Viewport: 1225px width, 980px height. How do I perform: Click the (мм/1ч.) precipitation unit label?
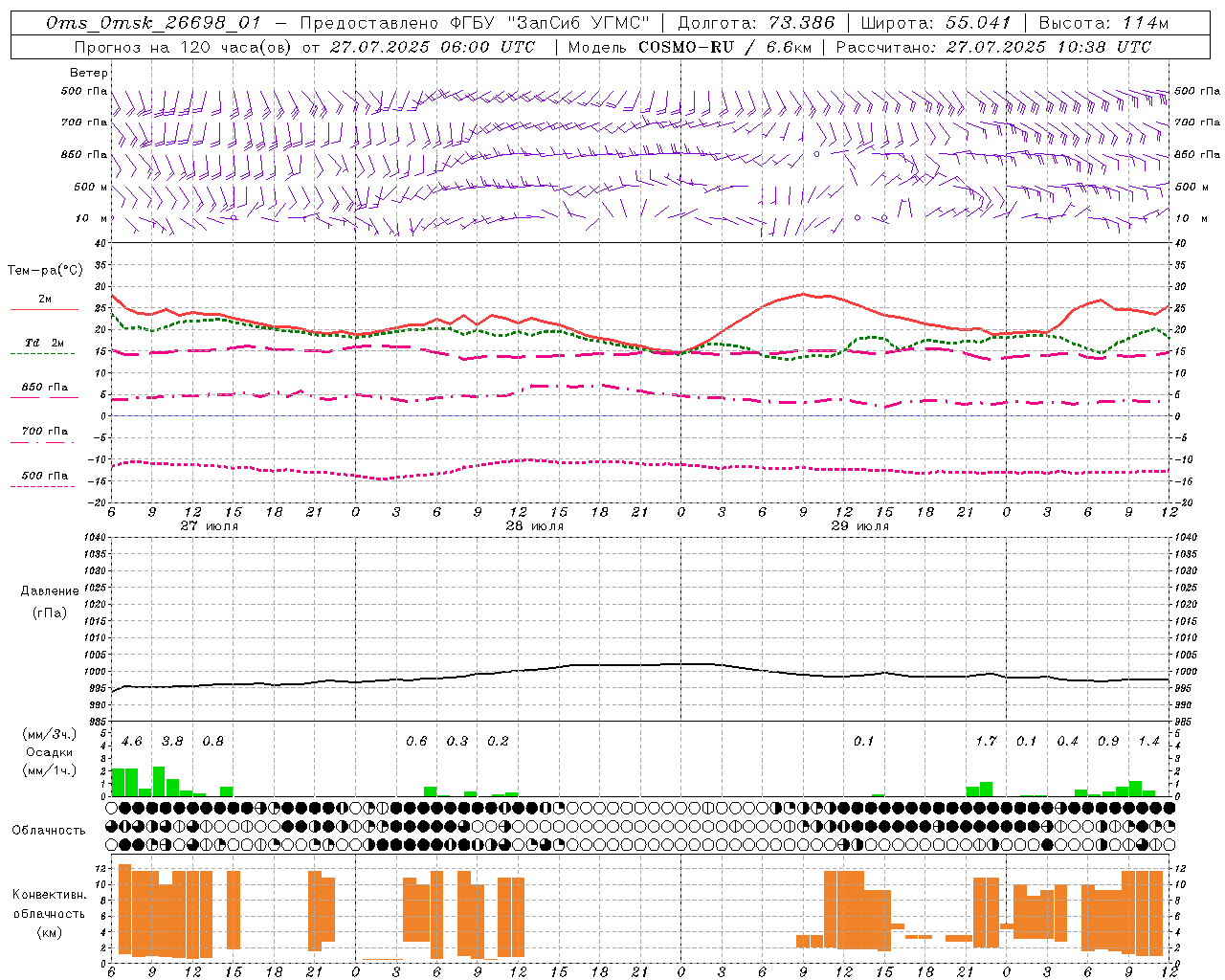[50, 770]
